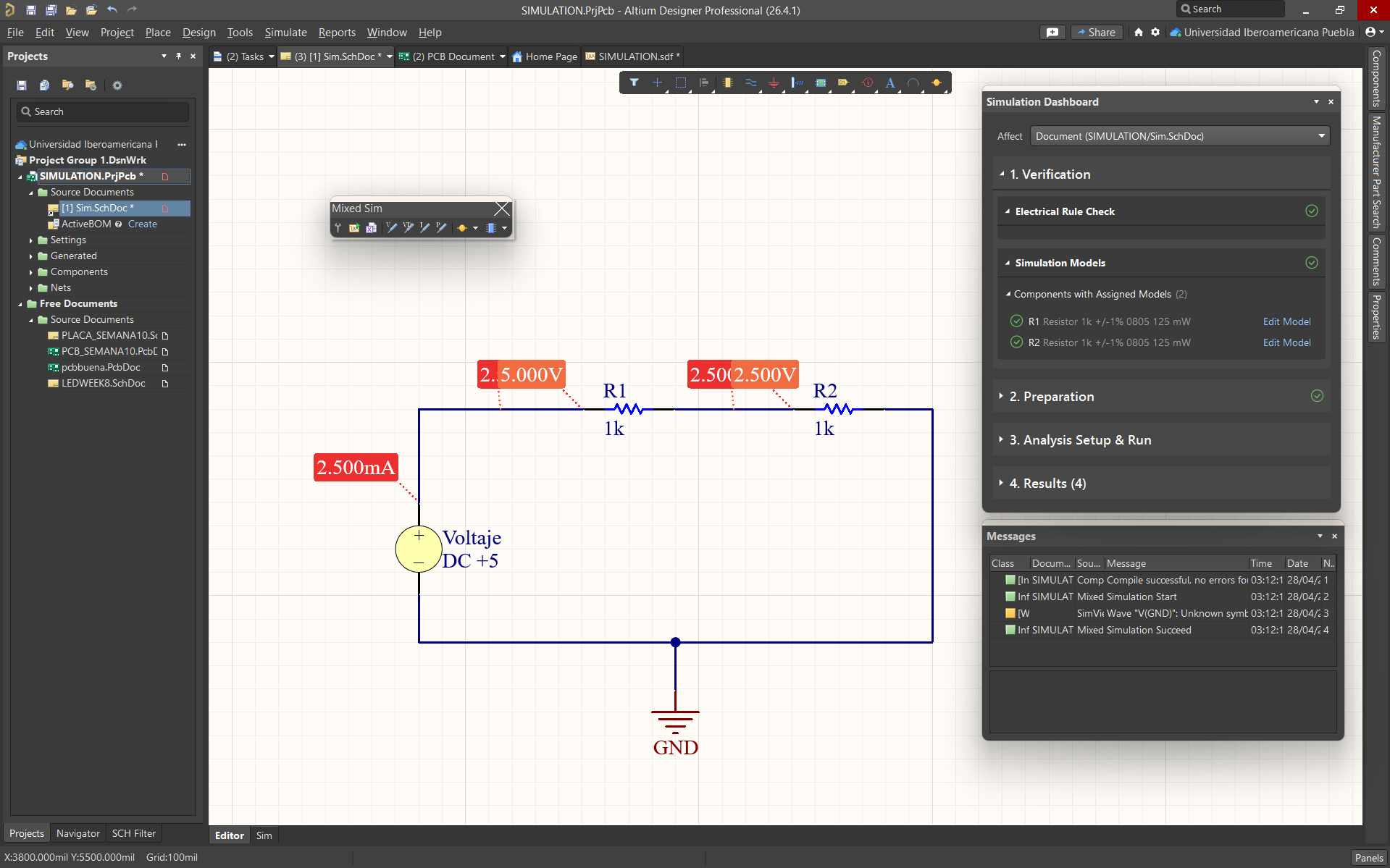Expand 3. Analysis Setup & Run
Screen dimensions: 1390x868
click(1001, 439)
